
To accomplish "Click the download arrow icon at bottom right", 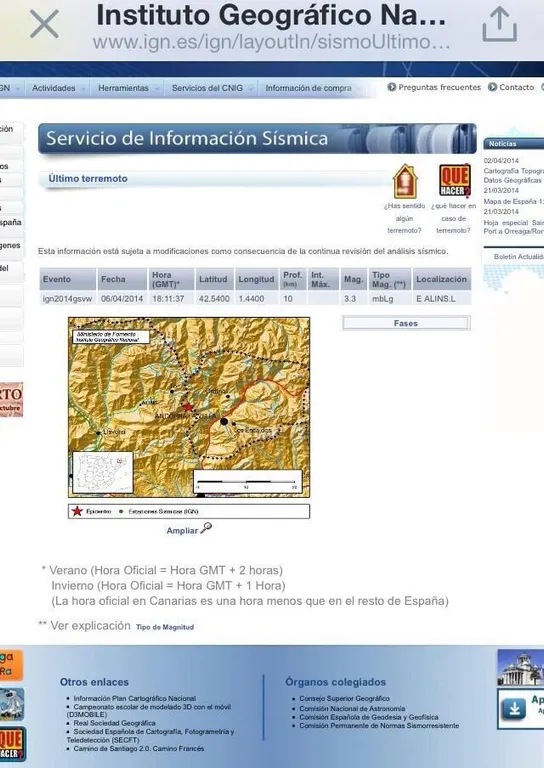I will (x=514, y=709).
